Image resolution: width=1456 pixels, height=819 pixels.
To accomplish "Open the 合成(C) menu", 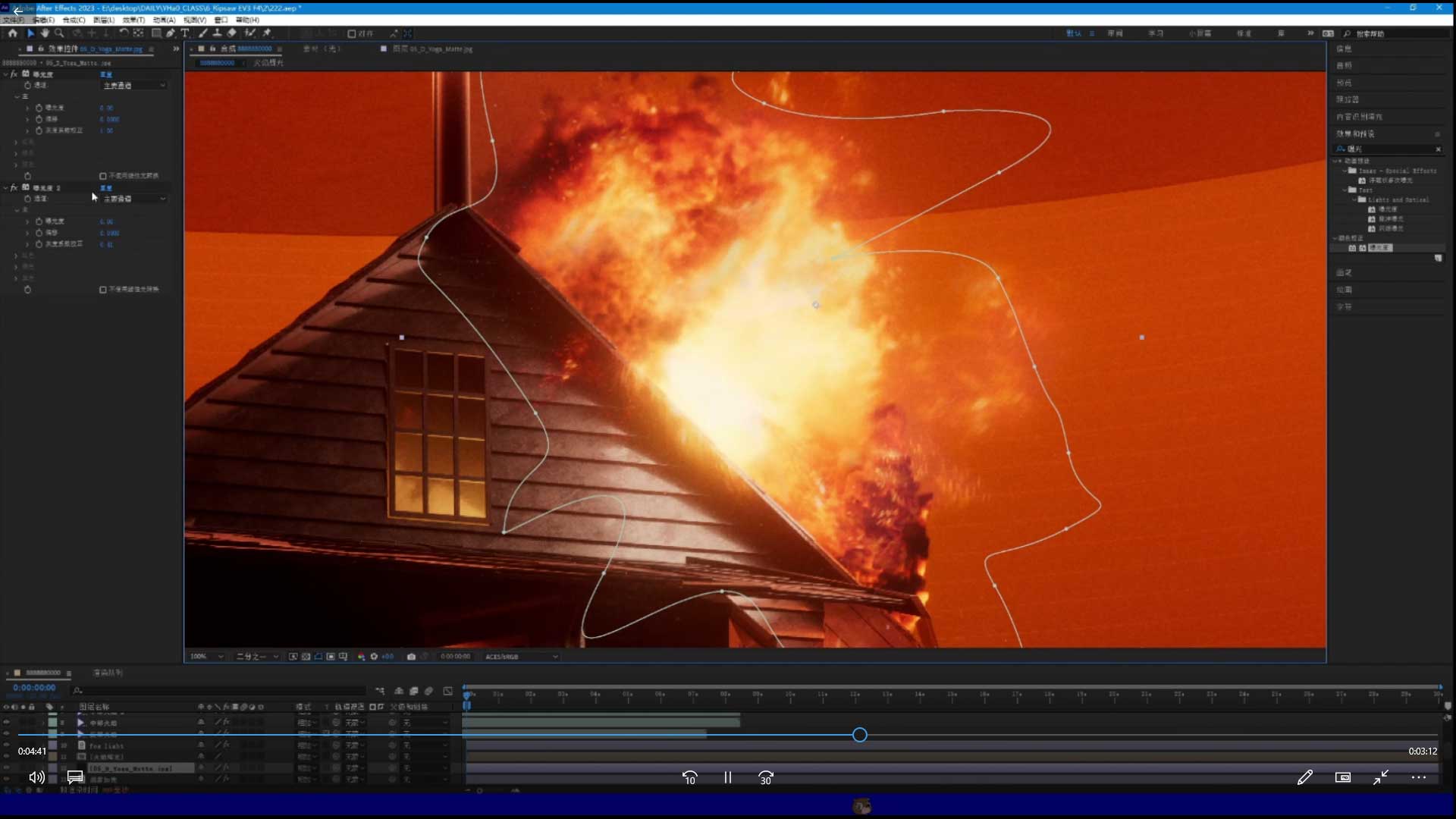I will click(x=74, y=20).
